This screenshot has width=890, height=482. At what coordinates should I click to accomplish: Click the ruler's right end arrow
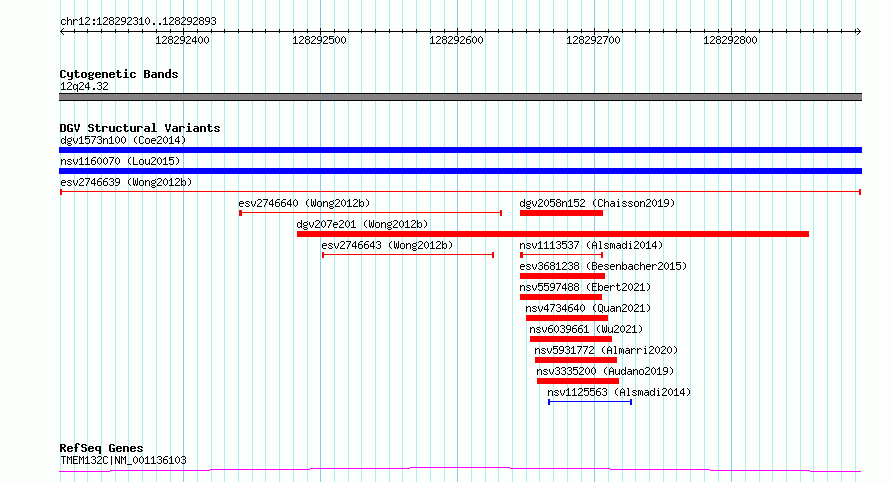858,32
